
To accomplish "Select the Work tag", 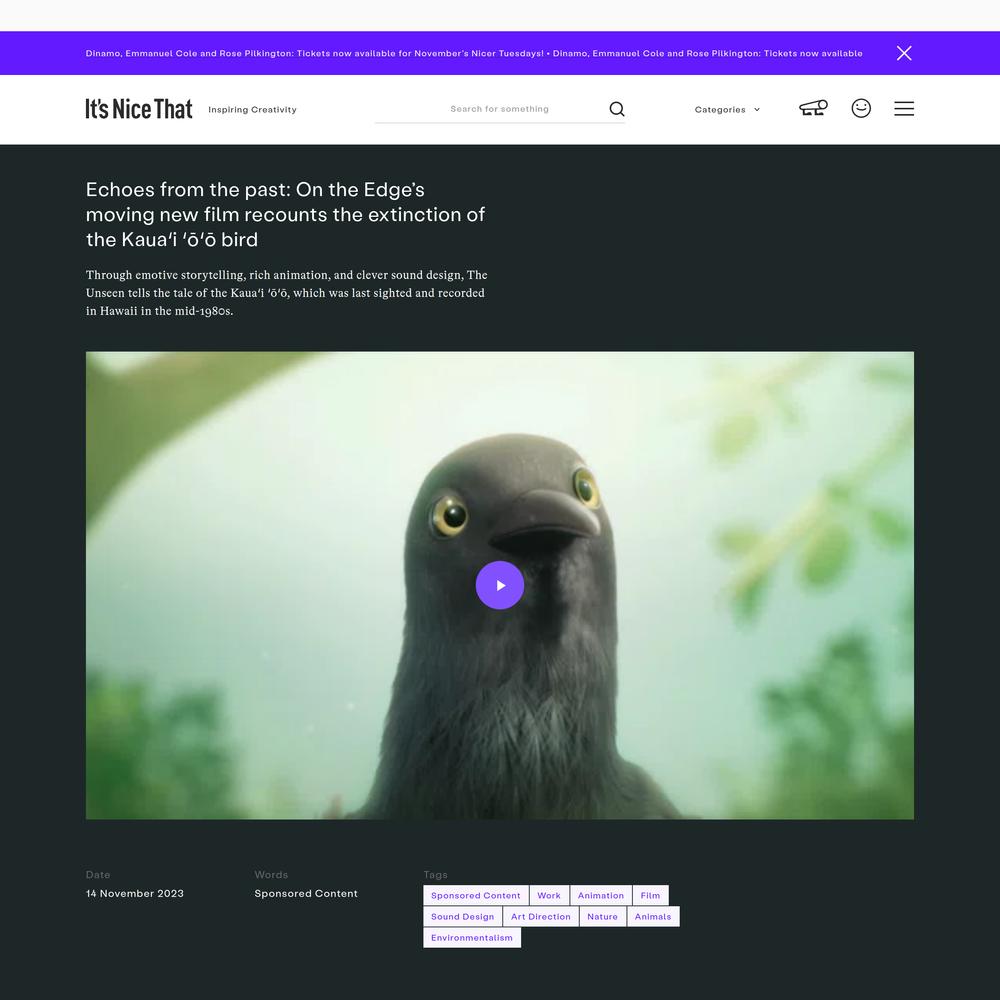I will coord(548,895).
